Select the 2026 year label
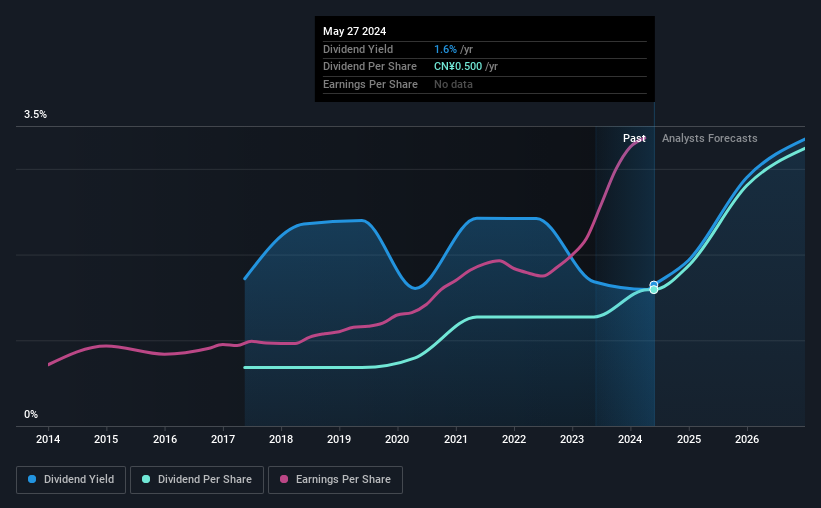Screen dimensions: 821x508 (x=747, y=439)
